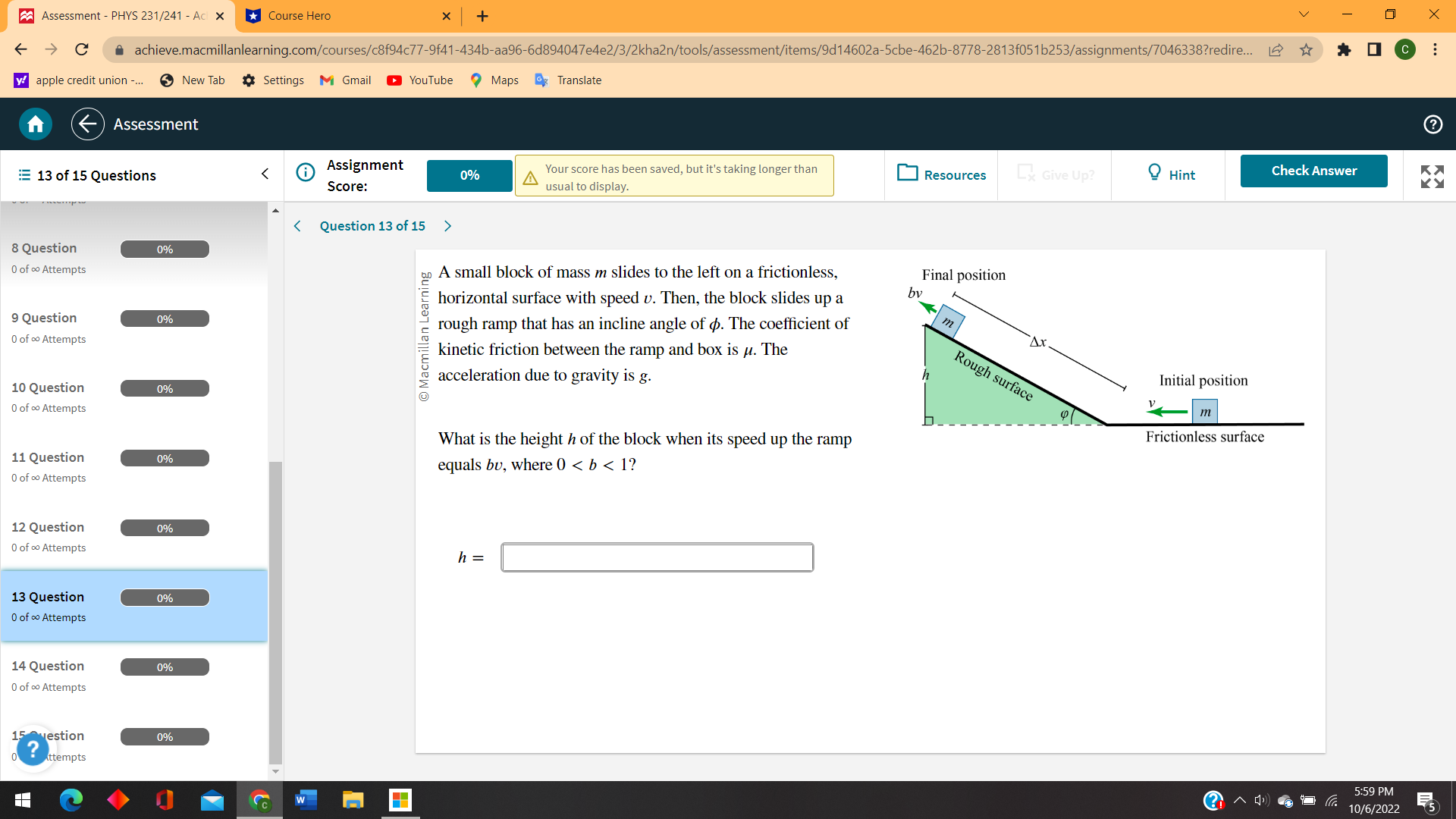Screen dimensions: 1456x819
Task: Click inside the h = answer field
Action: coord(656,557)
